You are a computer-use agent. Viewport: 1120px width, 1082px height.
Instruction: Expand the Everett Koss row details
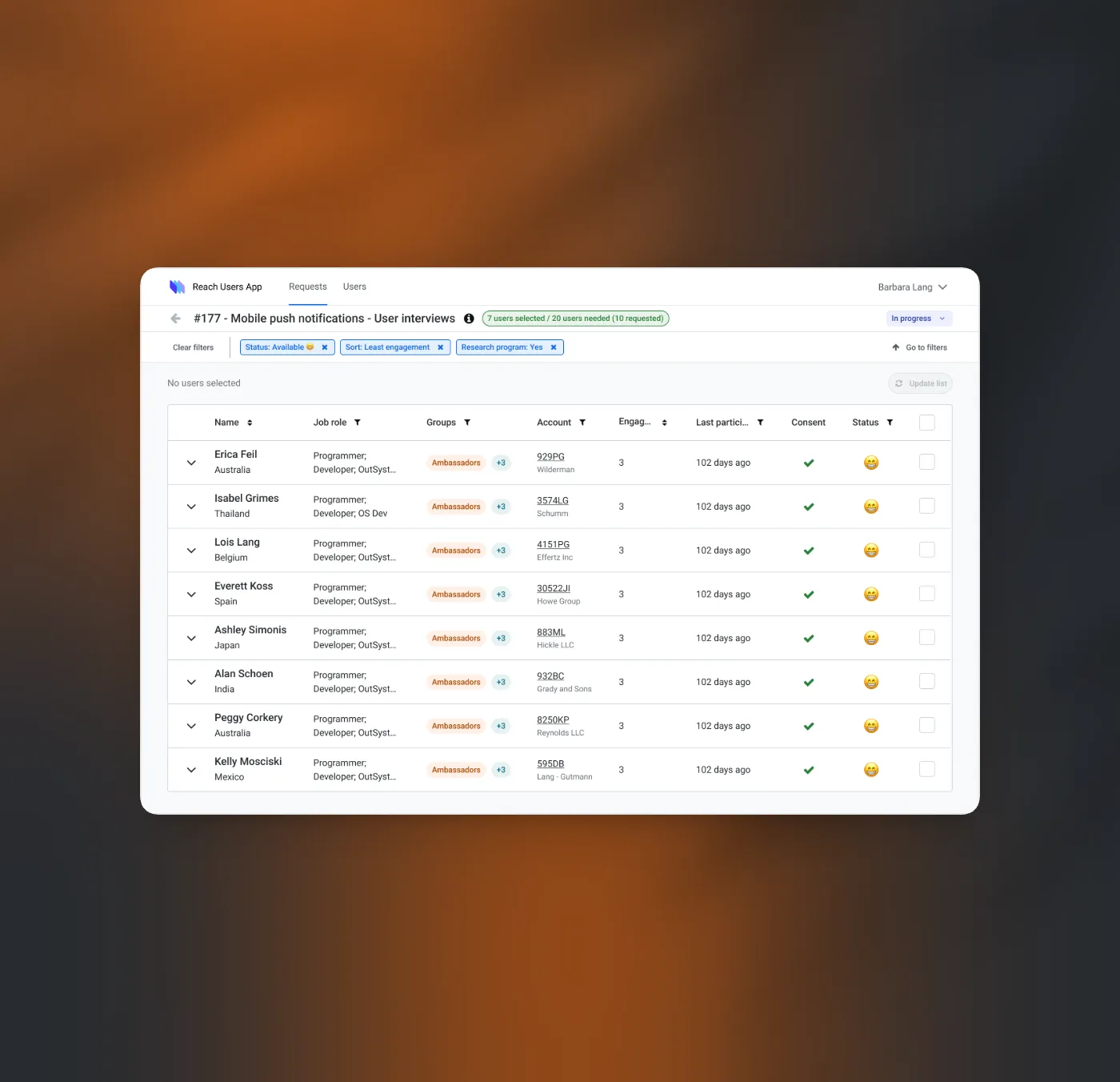pyautogui.click(x=191, y=595)
